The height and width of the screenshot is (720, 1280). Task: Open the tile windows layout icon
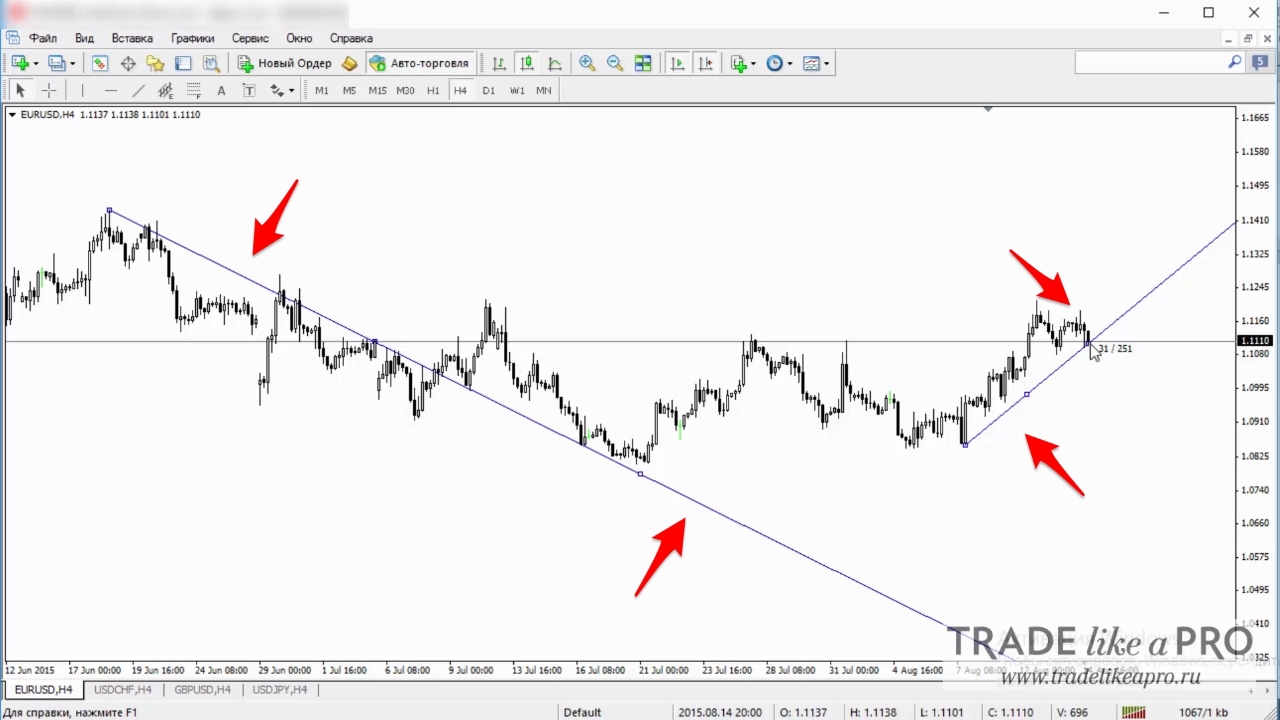coord(643,63)
